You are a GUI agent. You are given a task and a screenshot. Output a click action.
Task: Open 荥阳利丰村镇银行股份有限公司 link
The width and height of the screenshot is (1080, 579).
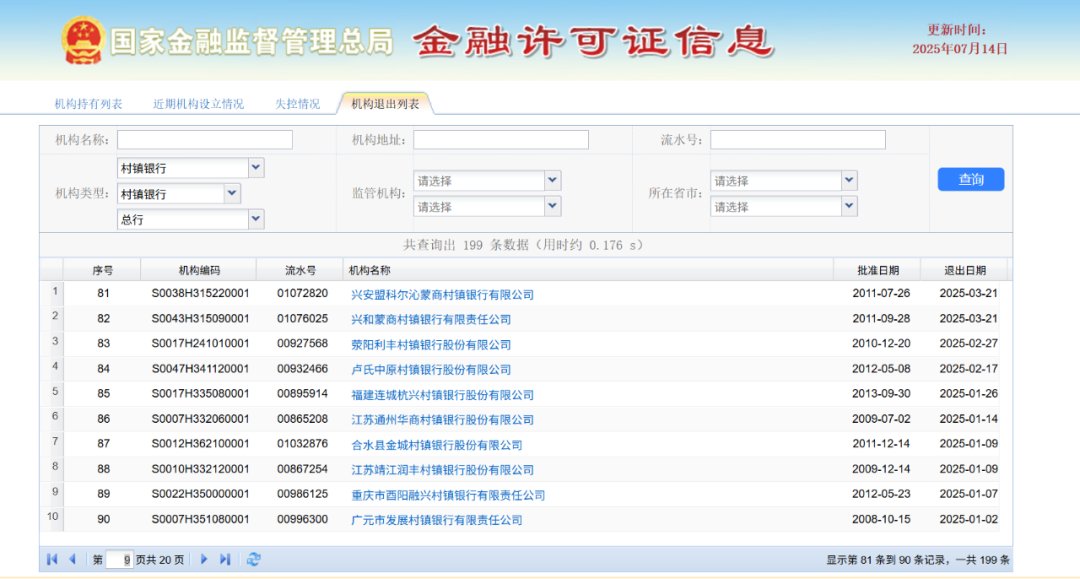(x=431, y=345)
